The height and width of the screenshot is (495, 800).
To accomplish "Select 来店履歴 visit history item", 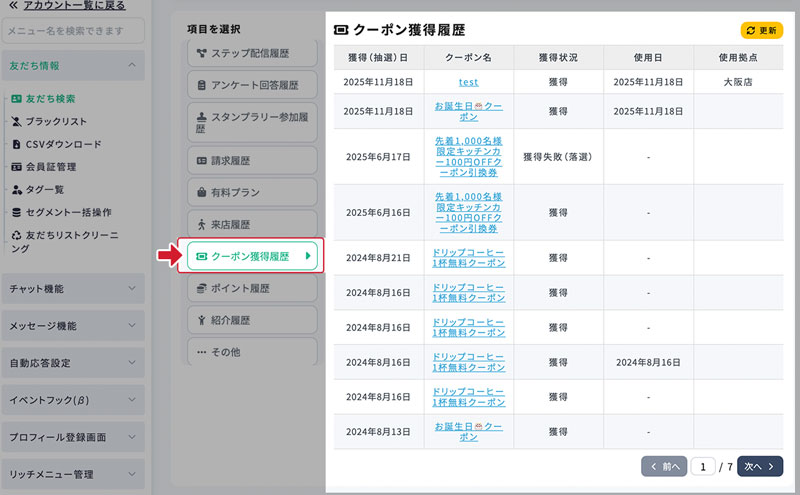I will pyautogui.click(x=251, y=224).
